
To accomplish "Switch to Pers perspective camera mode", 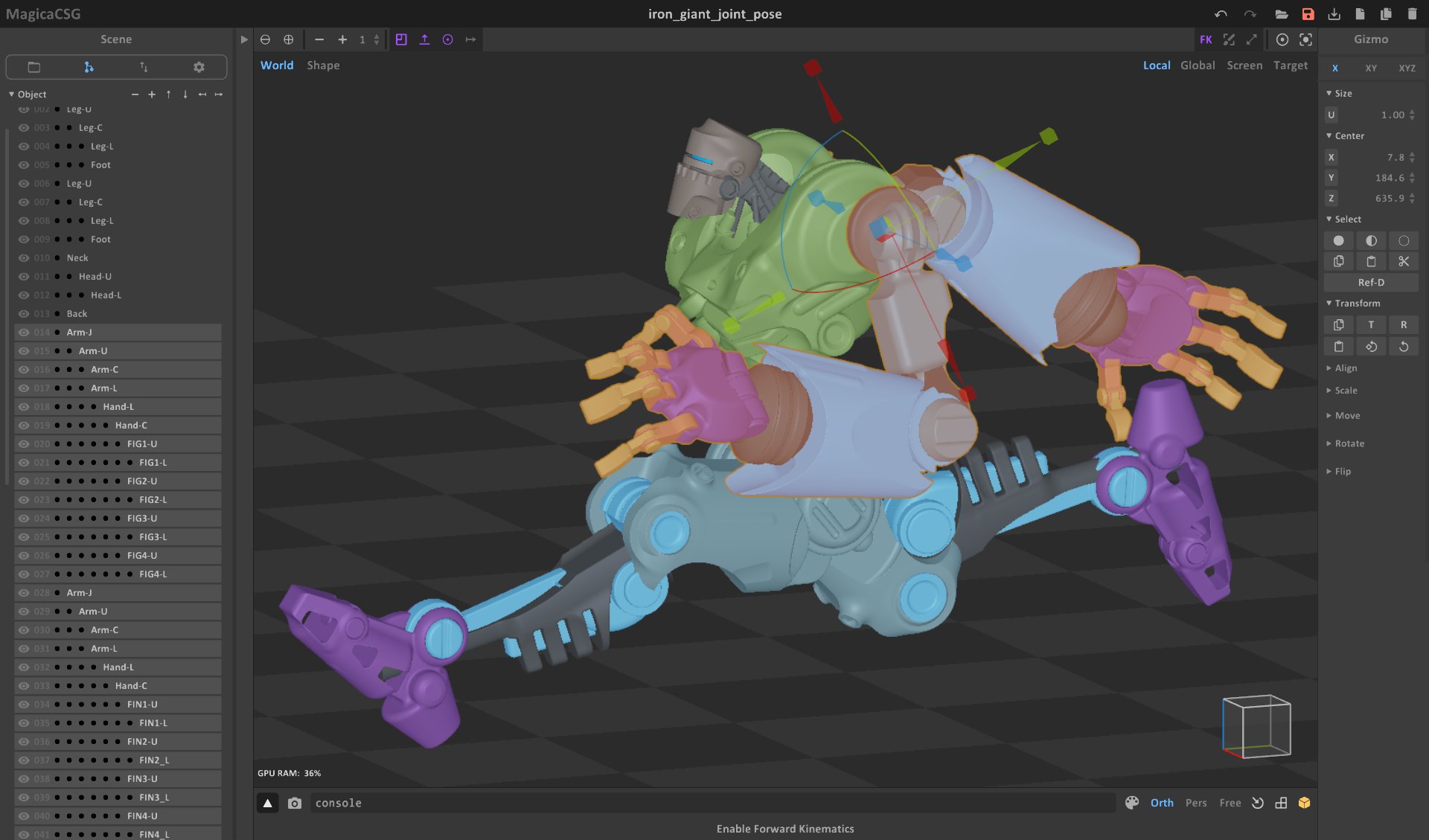I will [1196, 803].
